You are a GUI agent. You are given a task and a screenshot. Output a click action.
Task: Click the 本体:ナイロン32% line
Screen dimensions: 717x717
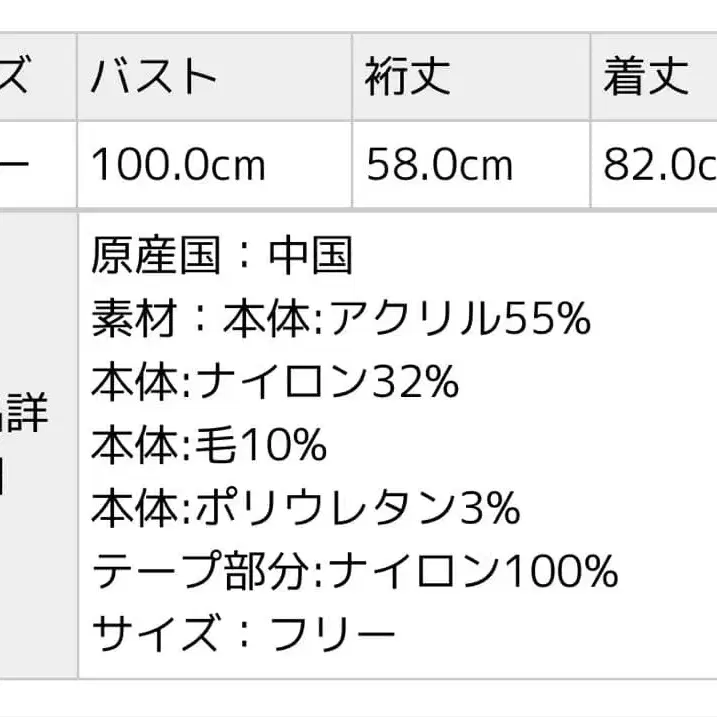(x=274, y=382)
